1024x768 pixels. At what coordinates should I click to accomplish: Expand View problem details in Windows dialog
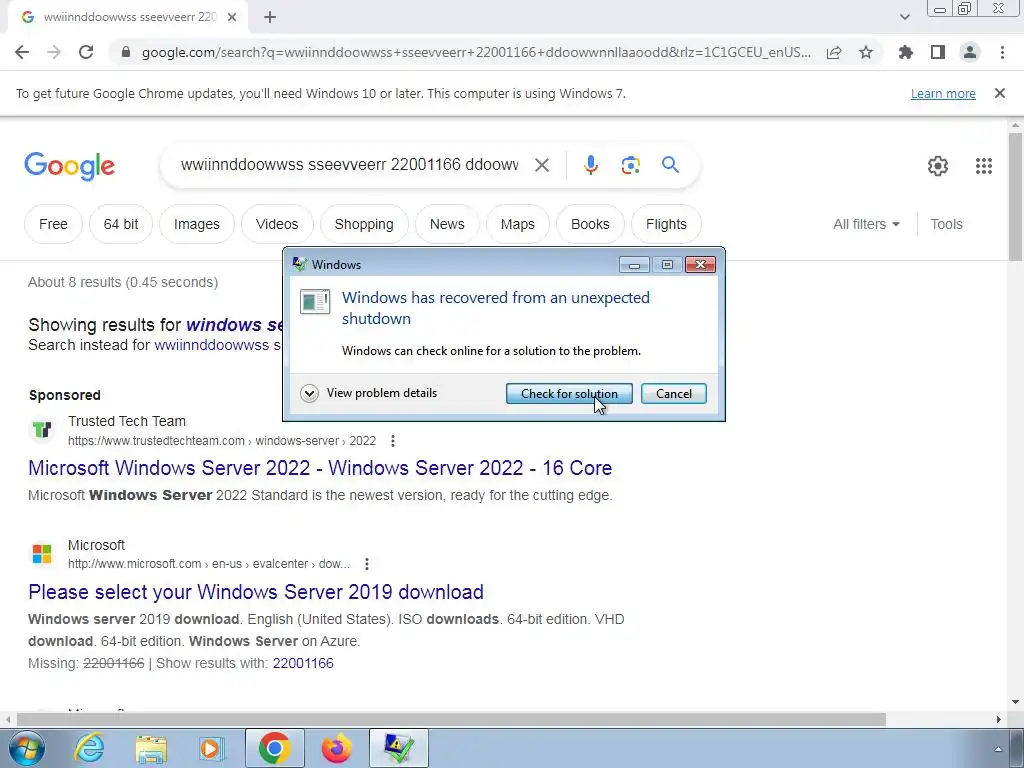tap(369, 393)
